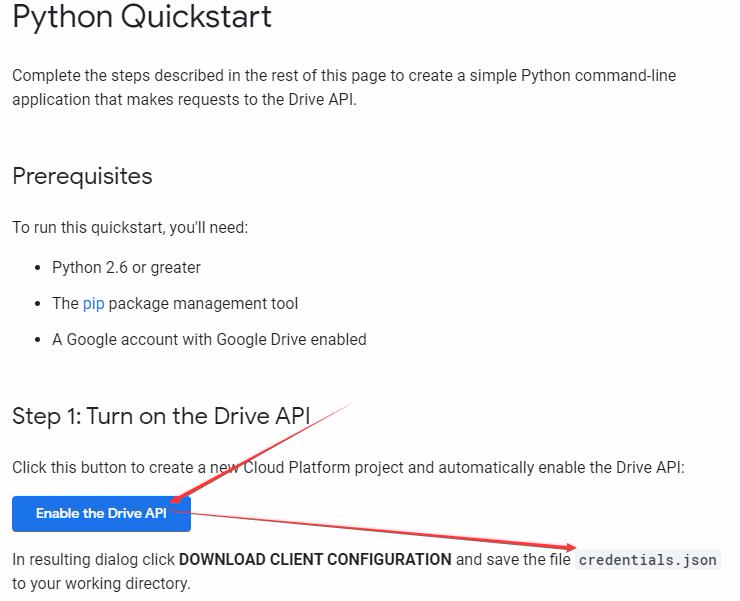Click the Step 1: Turn on the Drive API heading

click(x=161, y=416)
